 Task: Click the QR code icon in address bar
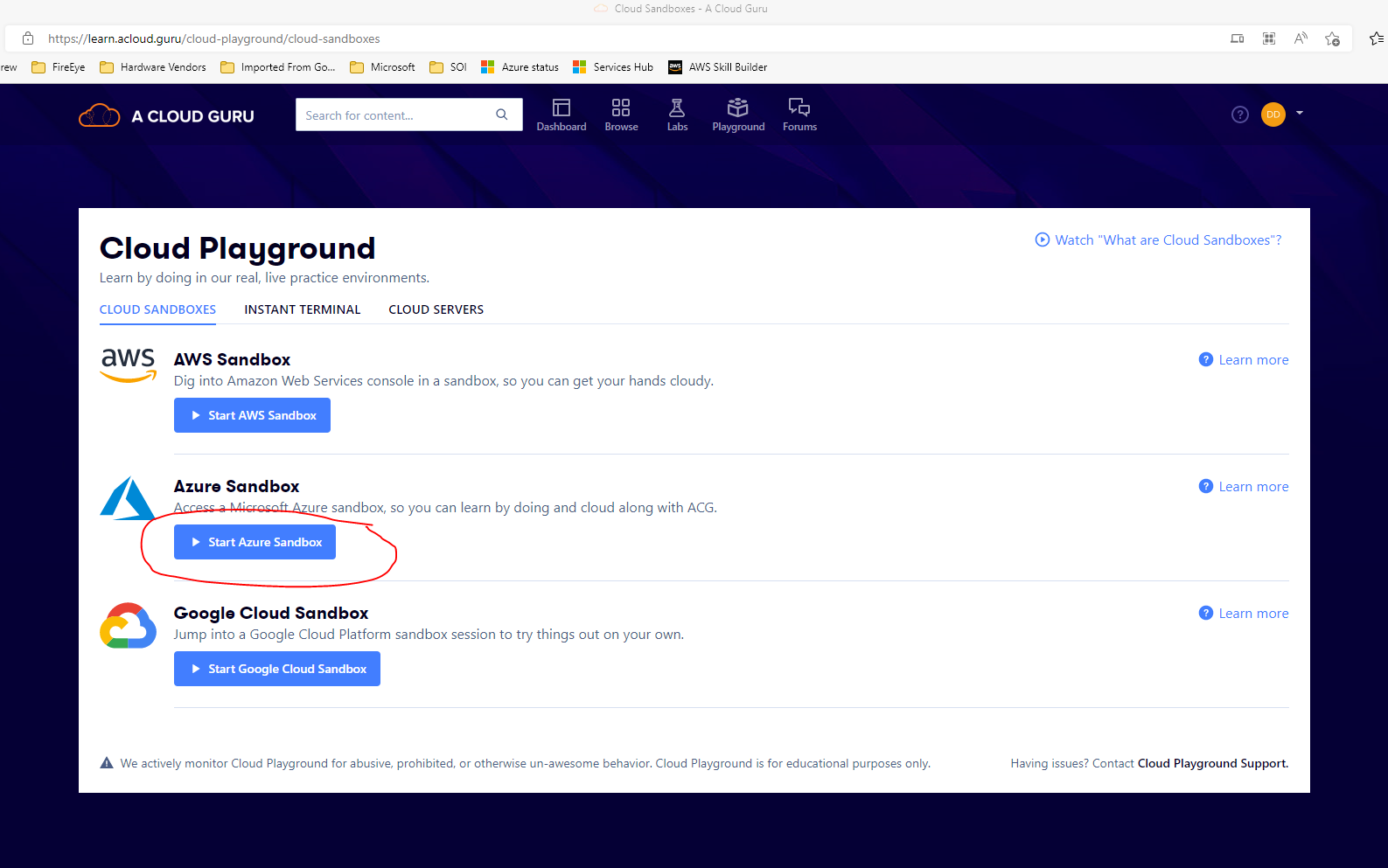coord(1269,38)
